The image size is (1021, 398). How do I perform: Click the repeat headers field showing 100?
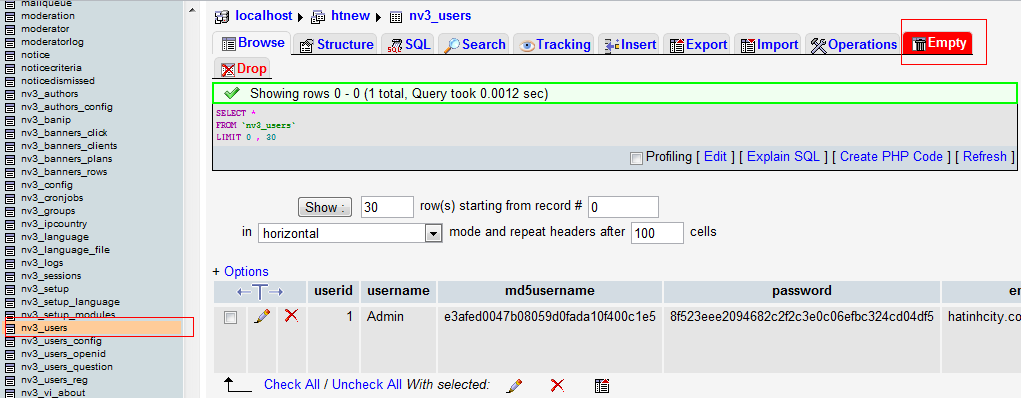(x=657, y=233)
